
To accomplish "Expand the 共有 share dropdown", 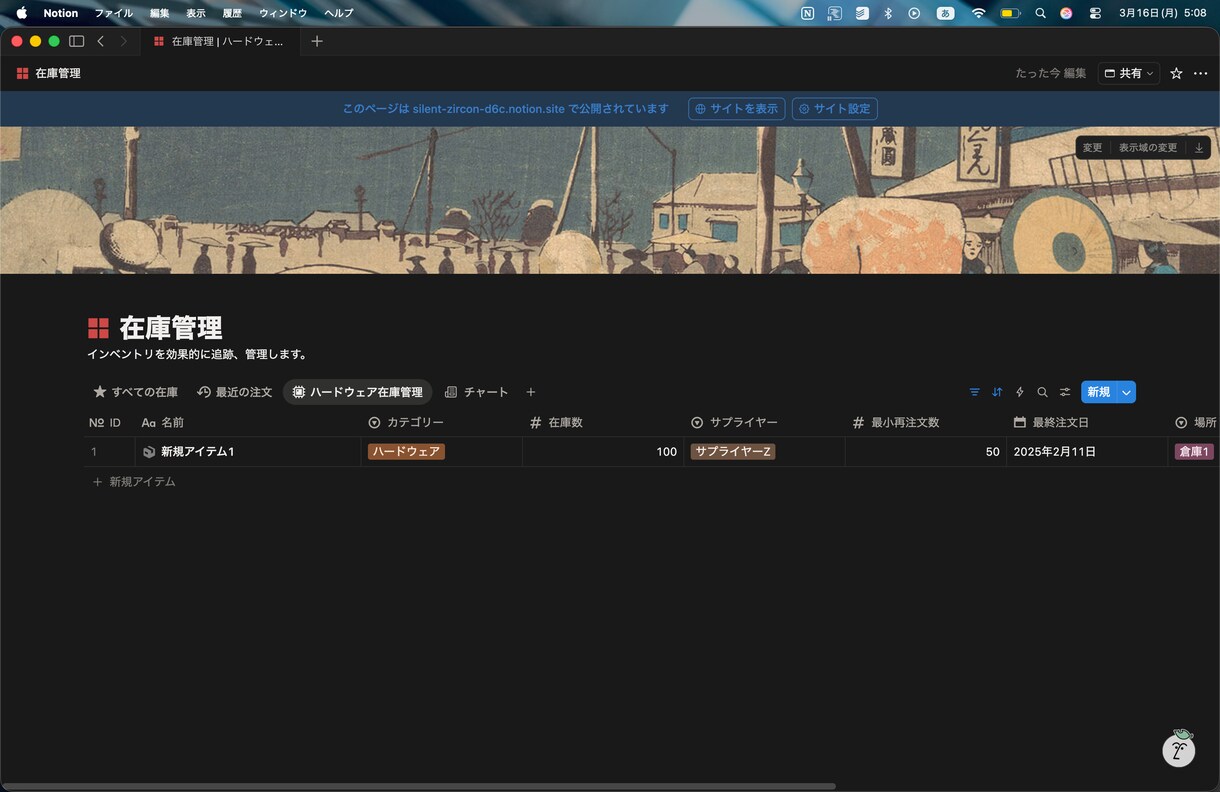I will [1129, 73].
